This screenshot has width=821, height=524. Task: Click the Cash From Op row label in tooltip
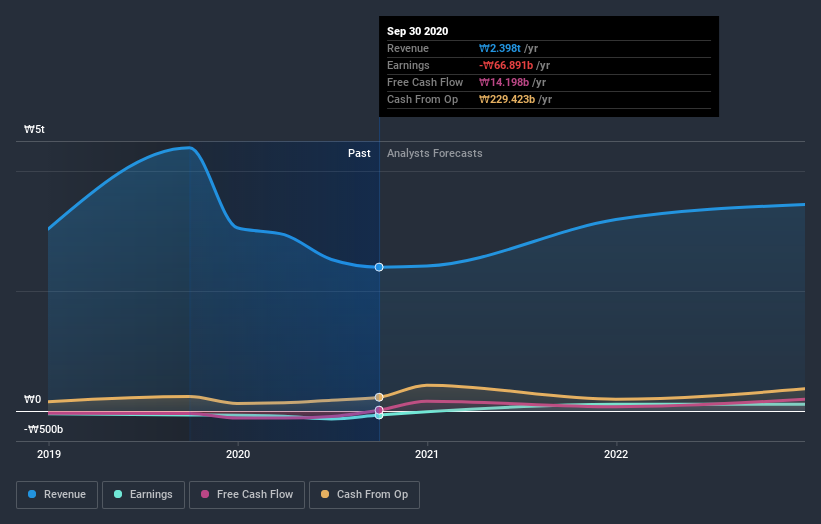tap(422, 99)
